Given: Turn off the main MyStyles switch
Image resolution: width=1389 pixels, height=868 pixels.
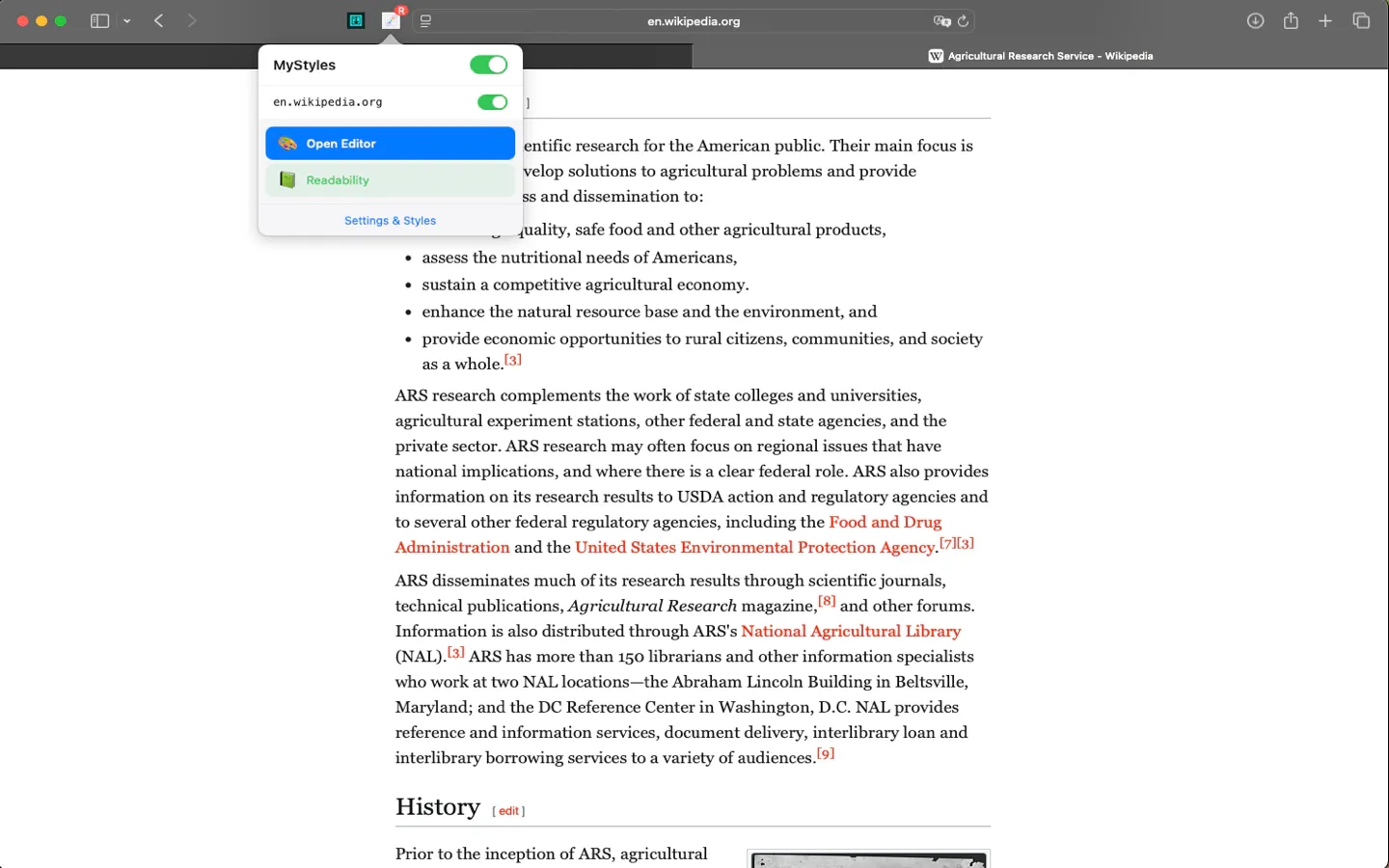Looking at the screenshot, I should click(488, 65).
